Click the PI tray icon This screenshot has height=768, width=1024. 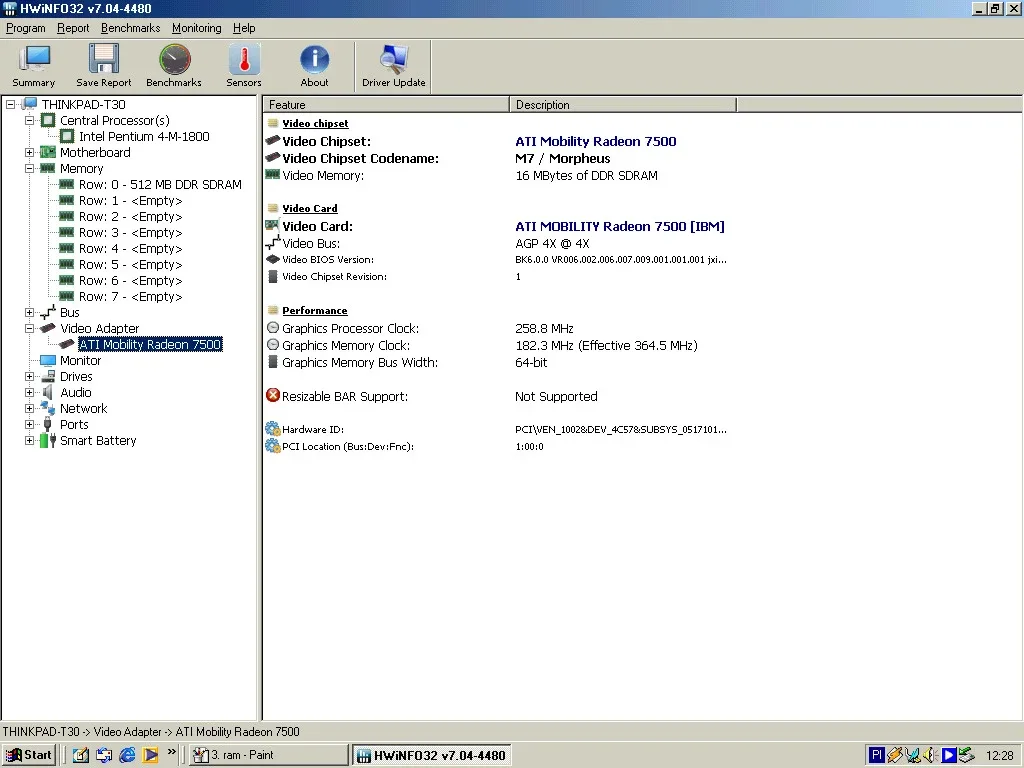[x=876, y=755]
